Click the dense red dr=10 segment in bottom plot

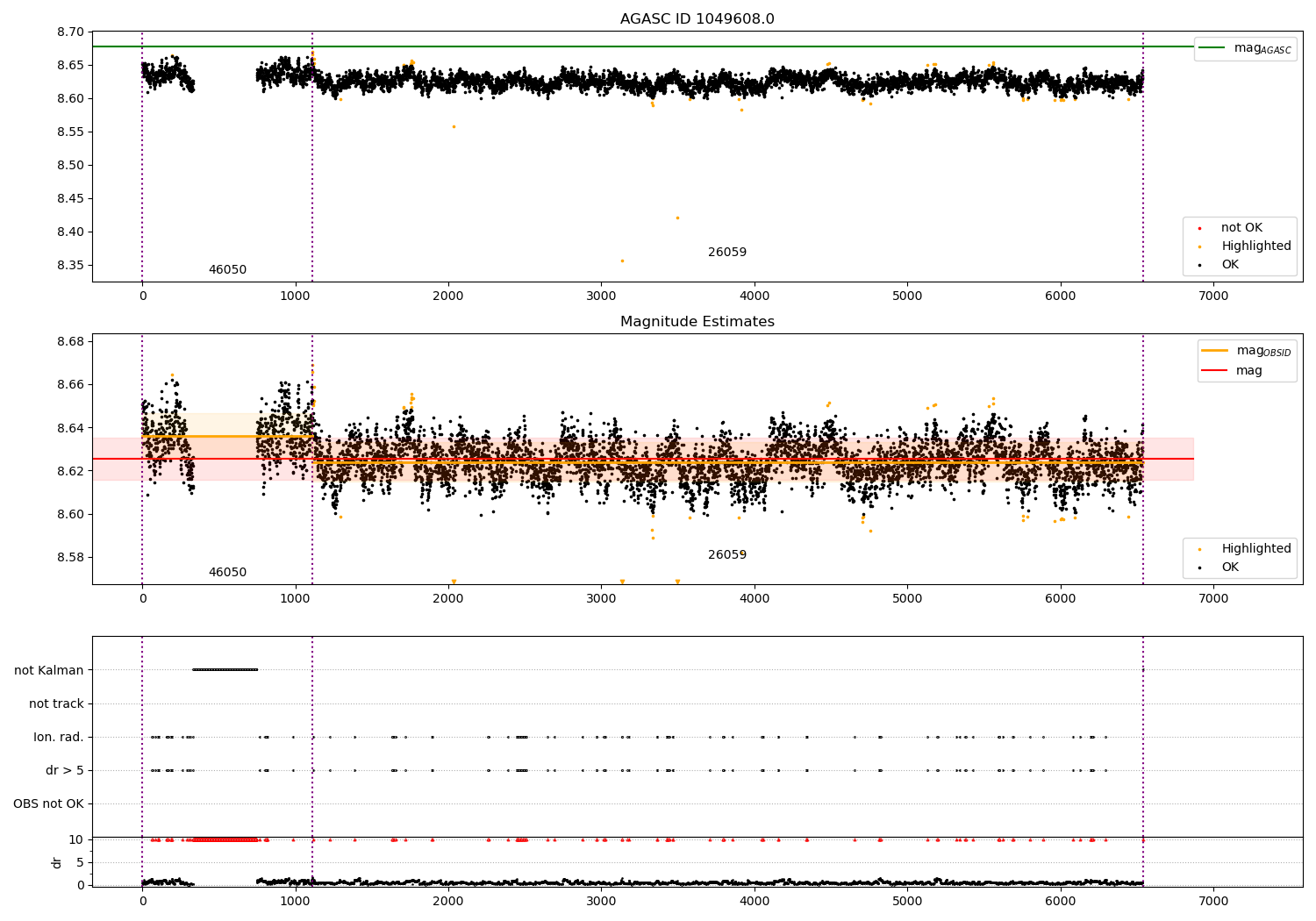225,839
